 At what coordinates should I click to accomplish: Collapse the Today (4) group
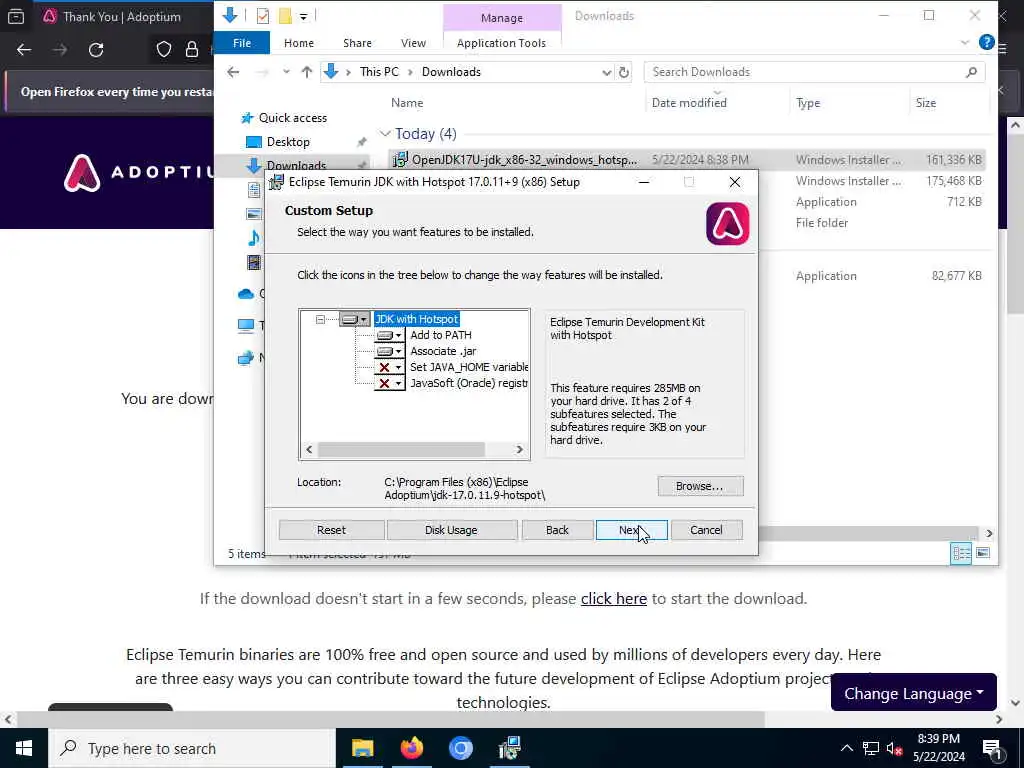click(385, 134)
